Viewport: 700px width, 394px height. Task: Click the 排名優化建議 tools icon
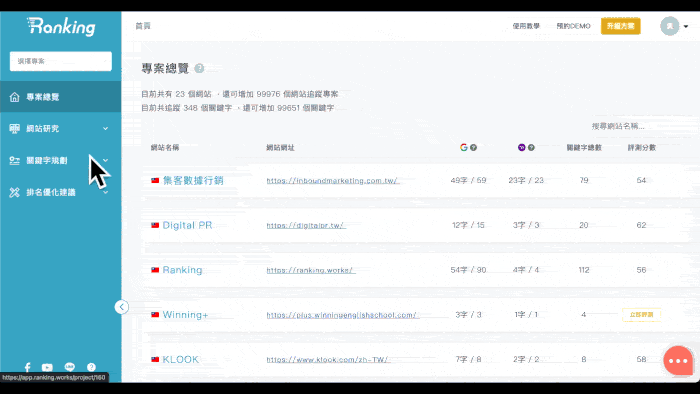[x=15, y=192]
